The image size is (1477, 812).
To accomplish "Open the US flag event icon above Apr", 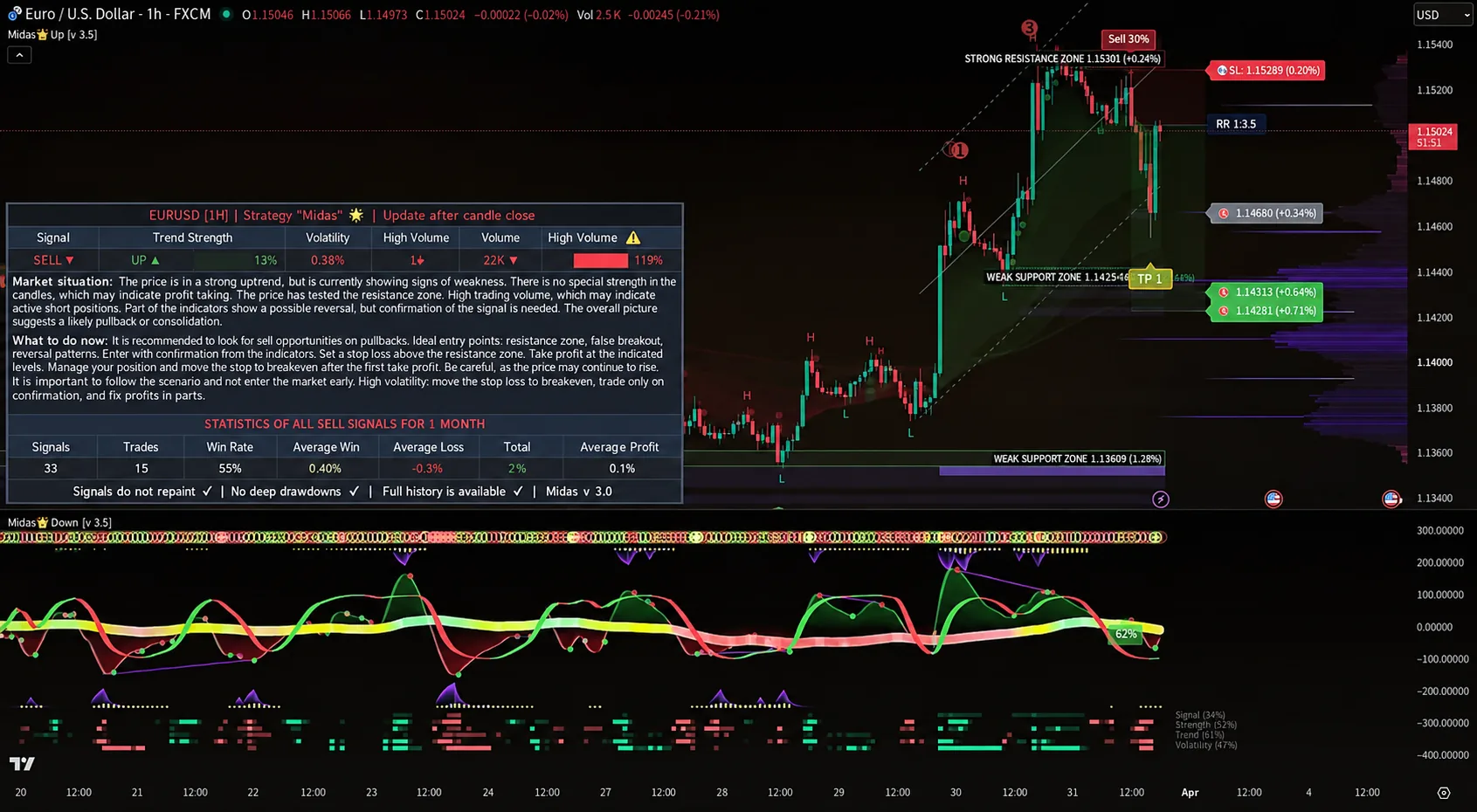I will 1273,499.
